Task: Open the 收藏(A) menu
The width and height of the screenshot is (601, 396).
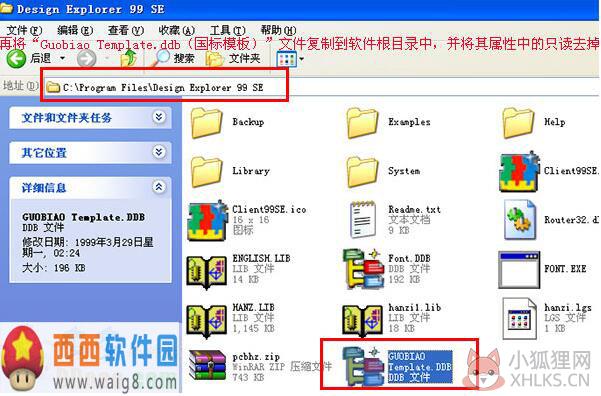Action: click(x=176, y=30)
